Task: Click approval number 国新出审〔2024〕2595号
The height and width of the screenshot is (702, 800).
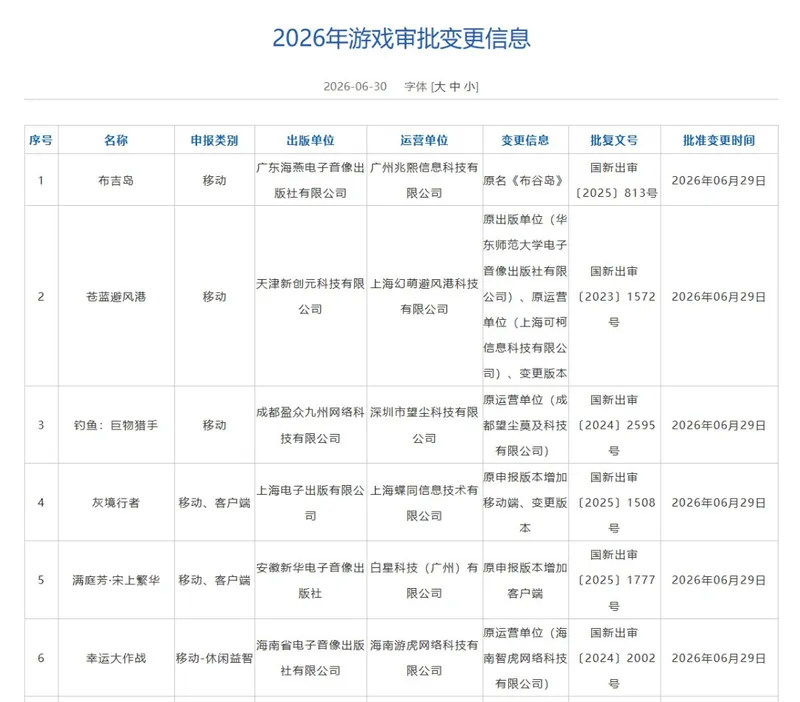Action: click(616, 425)
